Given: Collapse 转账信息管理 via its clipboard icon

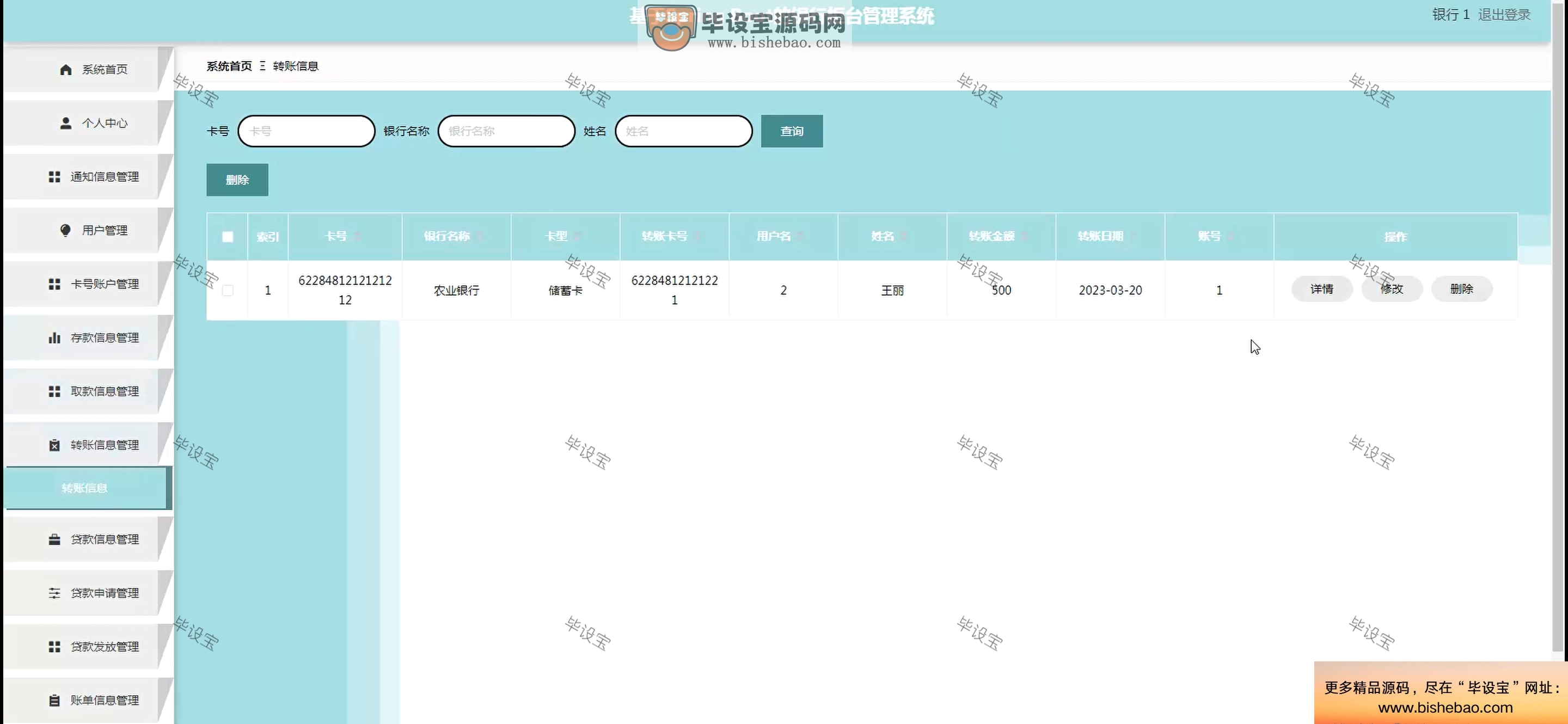Looking at the screenshot, I should pyautogui.click(x=54, y=445).
